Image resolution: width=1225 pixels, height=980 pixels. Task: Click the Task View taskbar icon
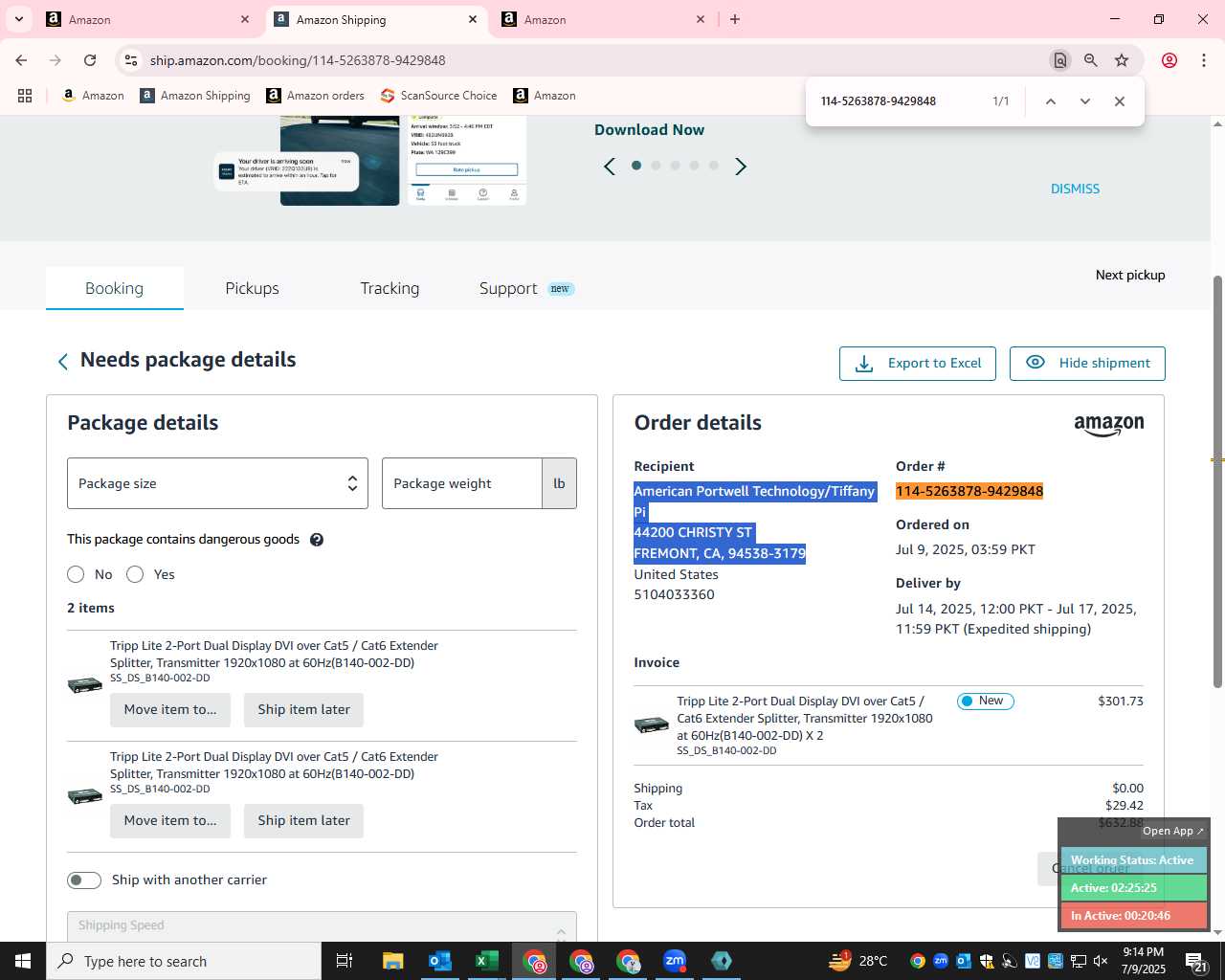coord(345,961)
